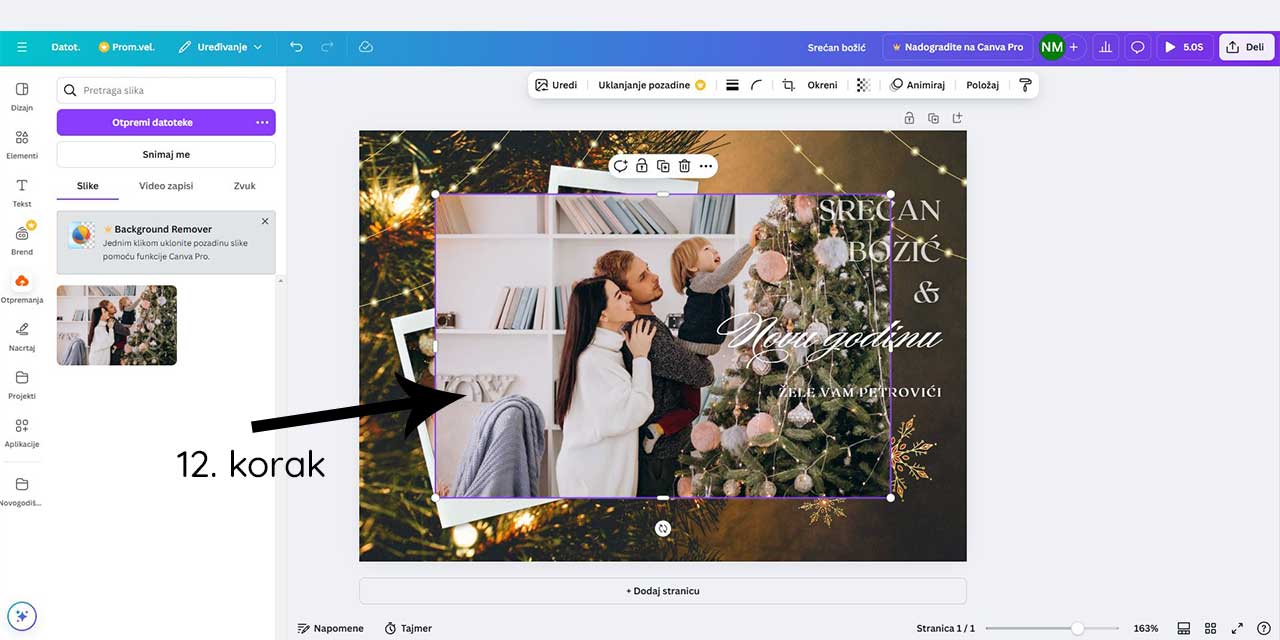Expand the Uređivanje dropdown in the top bar
The height and width of the screenshot is (640, 1280).
pyautogui.click(x=219, y=46)
